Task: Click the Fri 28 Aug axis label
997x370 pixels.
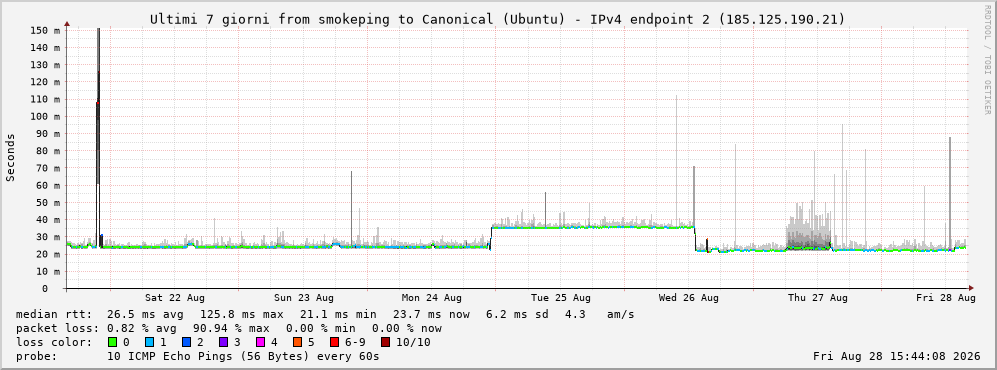Action: (x=945, y=298)
